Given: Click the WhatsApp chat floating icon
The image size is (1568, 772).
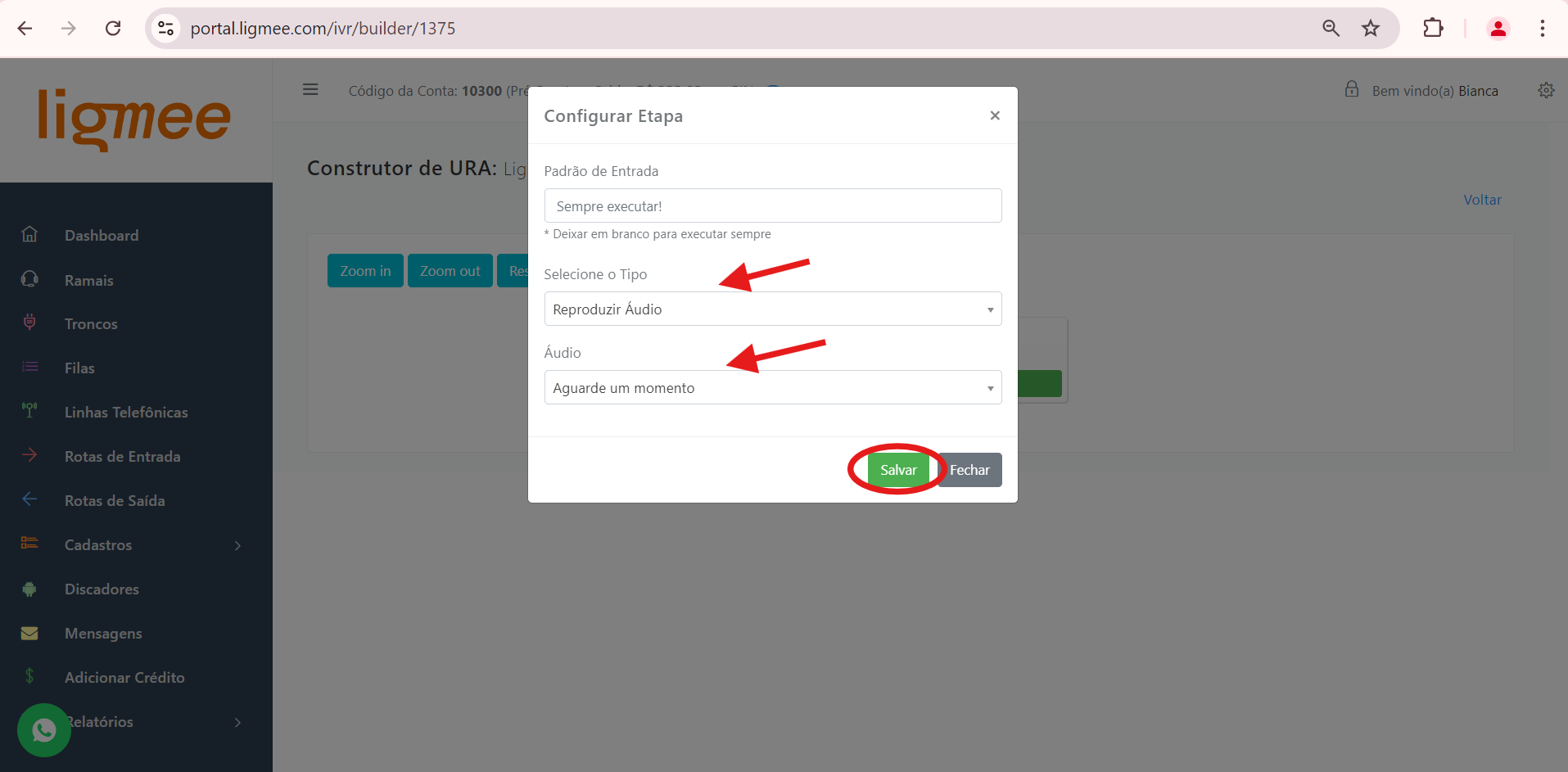Looking at the screenshot, I should click(x=44, y=729).
